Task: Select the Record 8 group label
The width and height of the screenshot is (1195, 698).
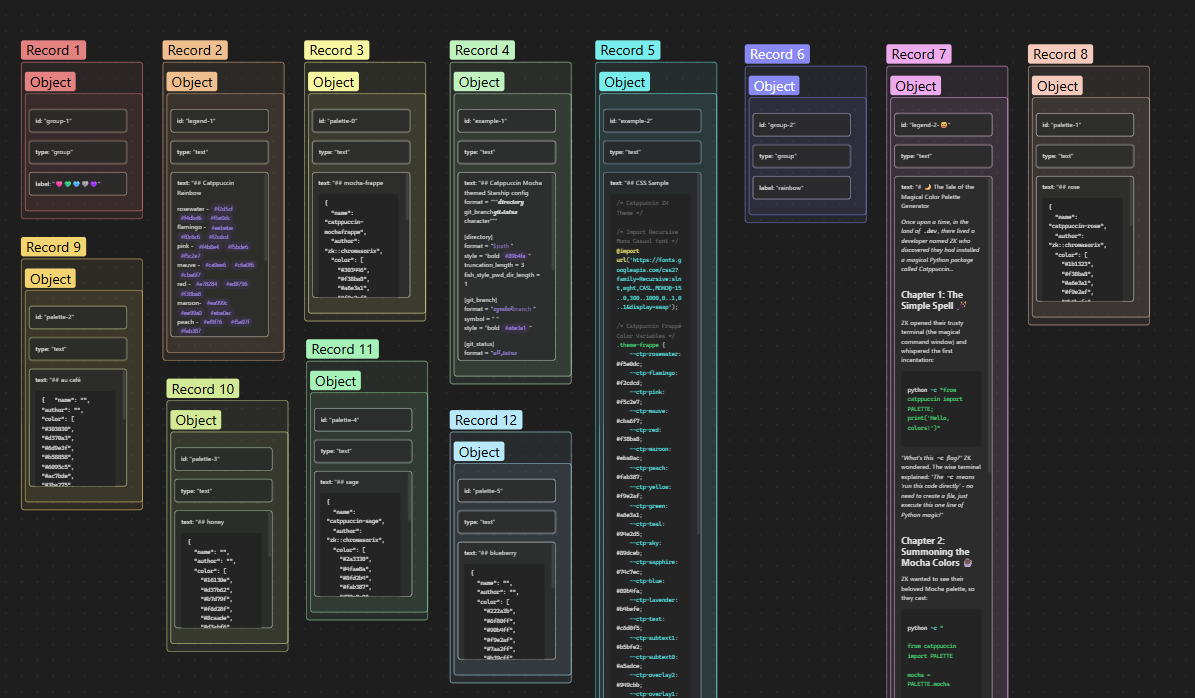Action: [x=1061, y=54]
